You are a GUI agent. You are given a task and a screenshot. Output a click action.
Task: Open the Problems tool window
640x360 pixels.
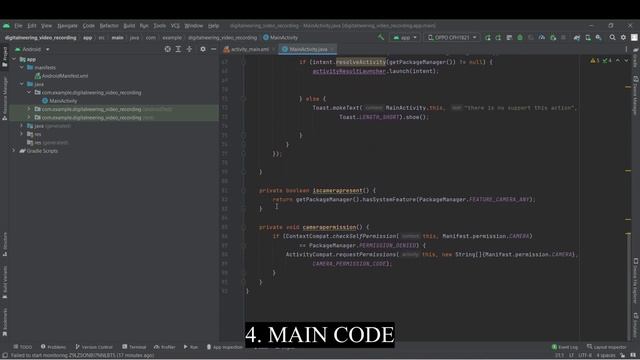point(53,347)
